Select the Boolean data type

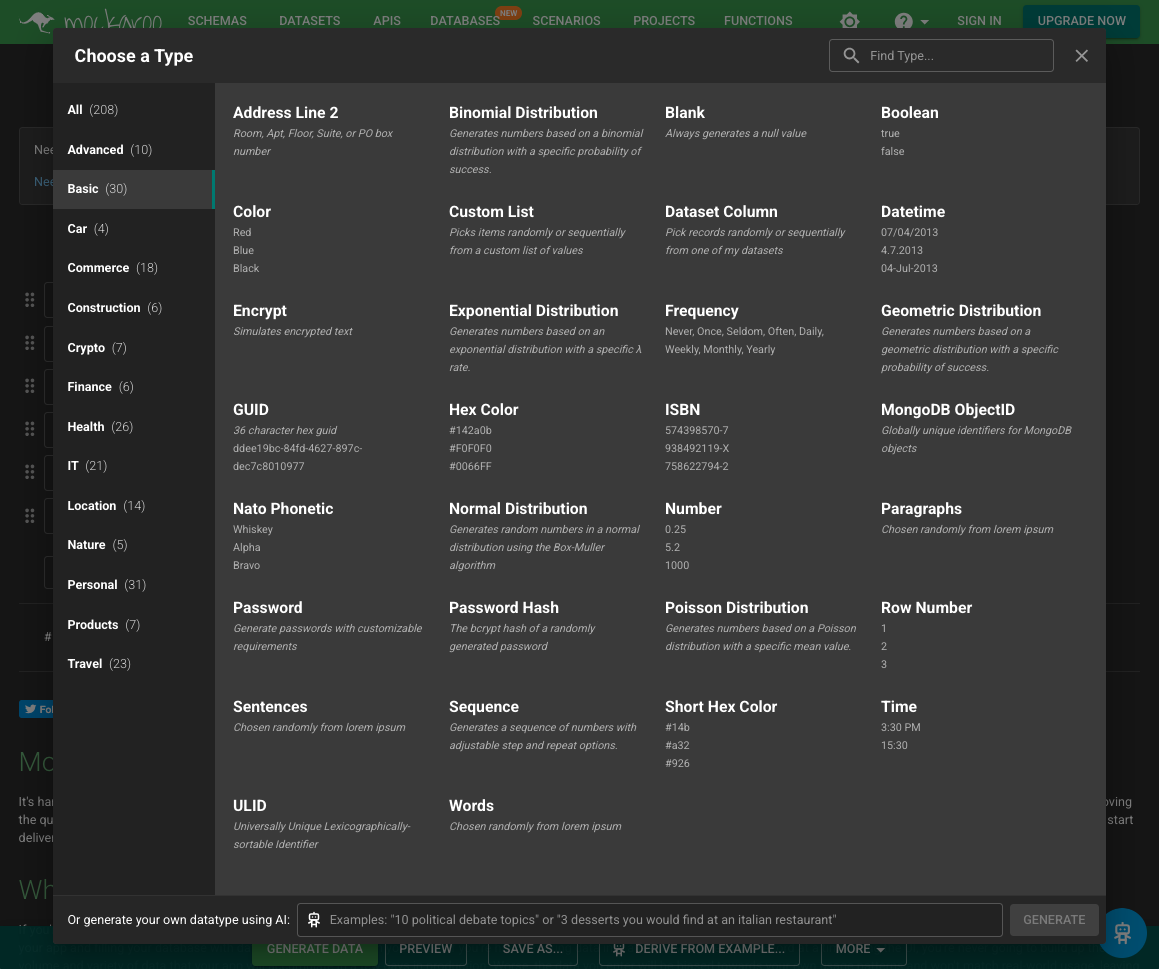coord(909,113)
